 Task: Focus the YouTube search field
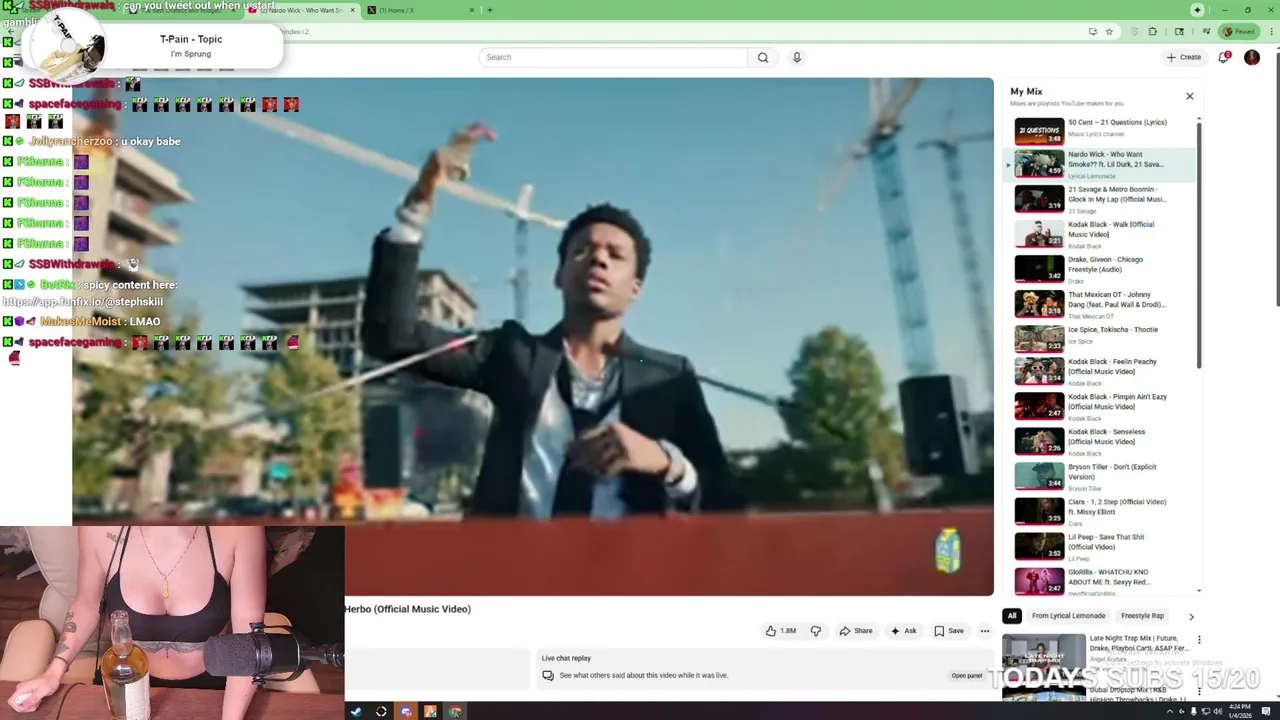tap(614, 57)
